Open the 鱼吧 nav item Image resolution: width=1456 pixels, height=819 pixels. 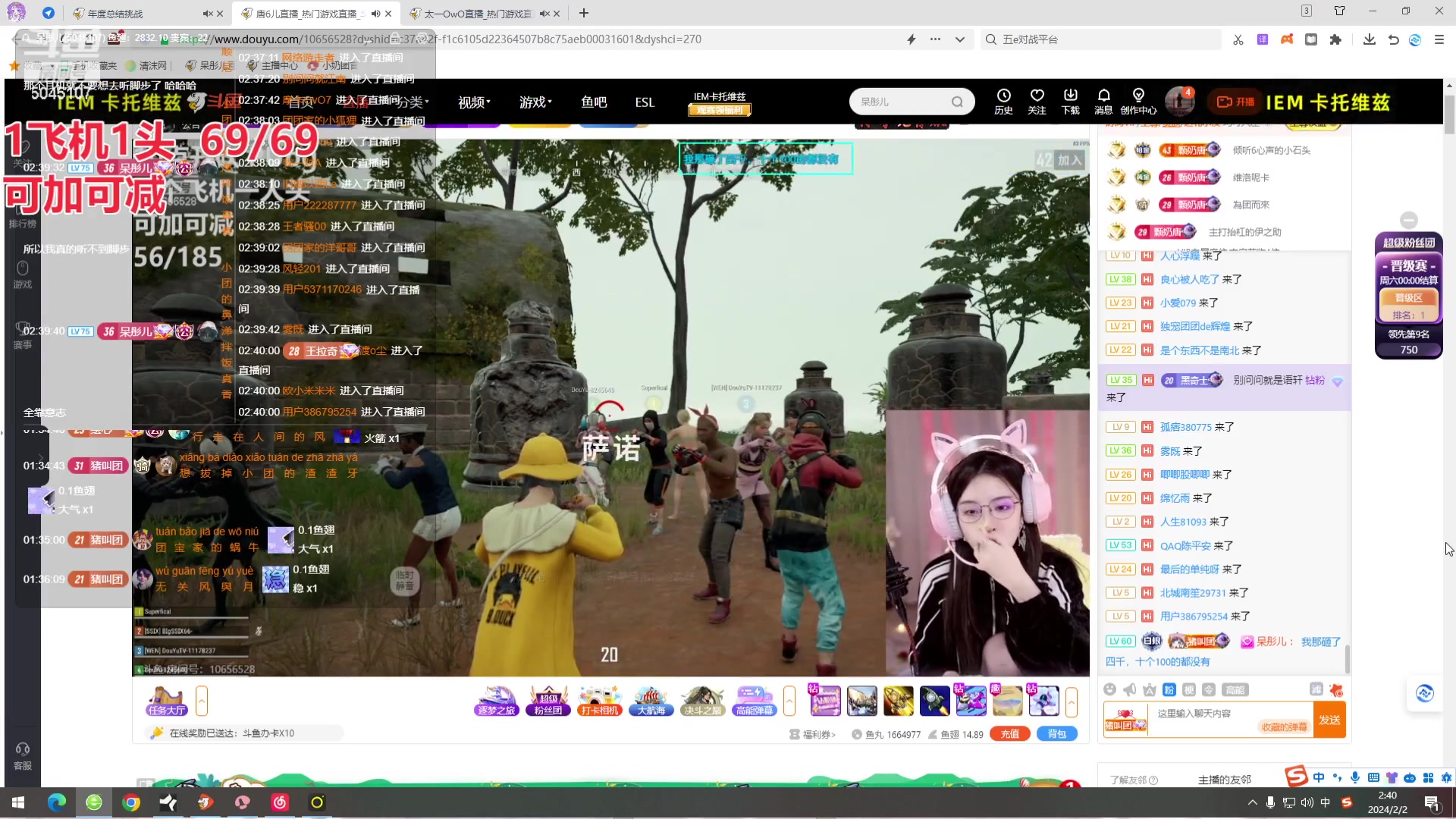pos(594,102)
